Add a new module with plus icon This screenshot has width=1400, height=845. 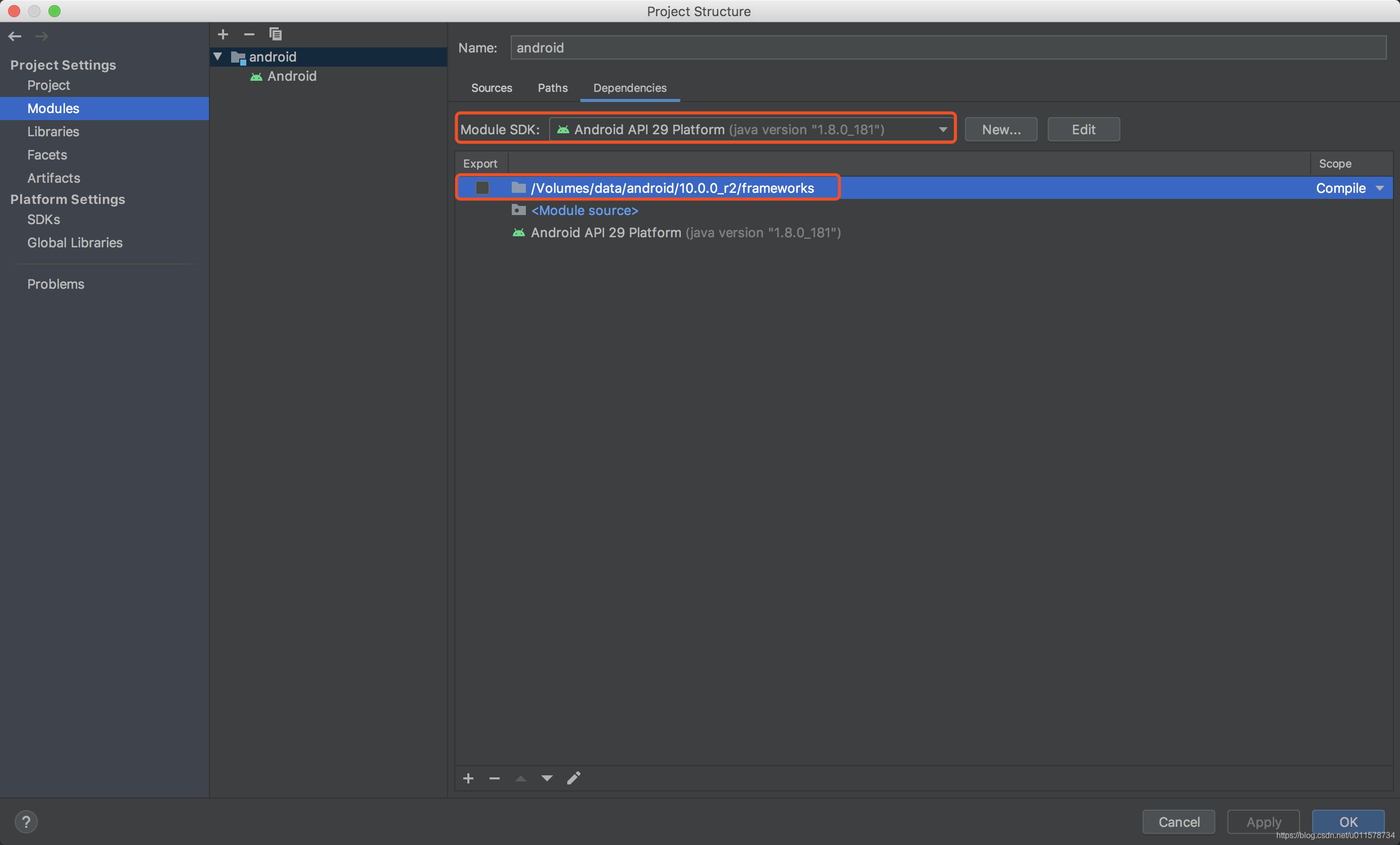(x=223, y=35)
